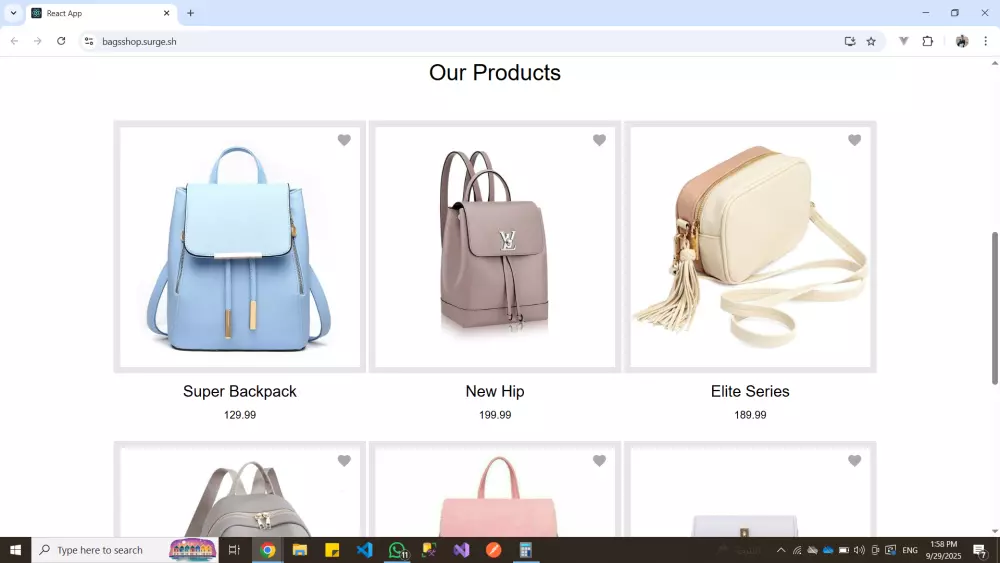The width and height of the screenshot is (1000, 563).
Task: Open Sticky Notes from the taskbar
Action: click(x=332, y=550)
